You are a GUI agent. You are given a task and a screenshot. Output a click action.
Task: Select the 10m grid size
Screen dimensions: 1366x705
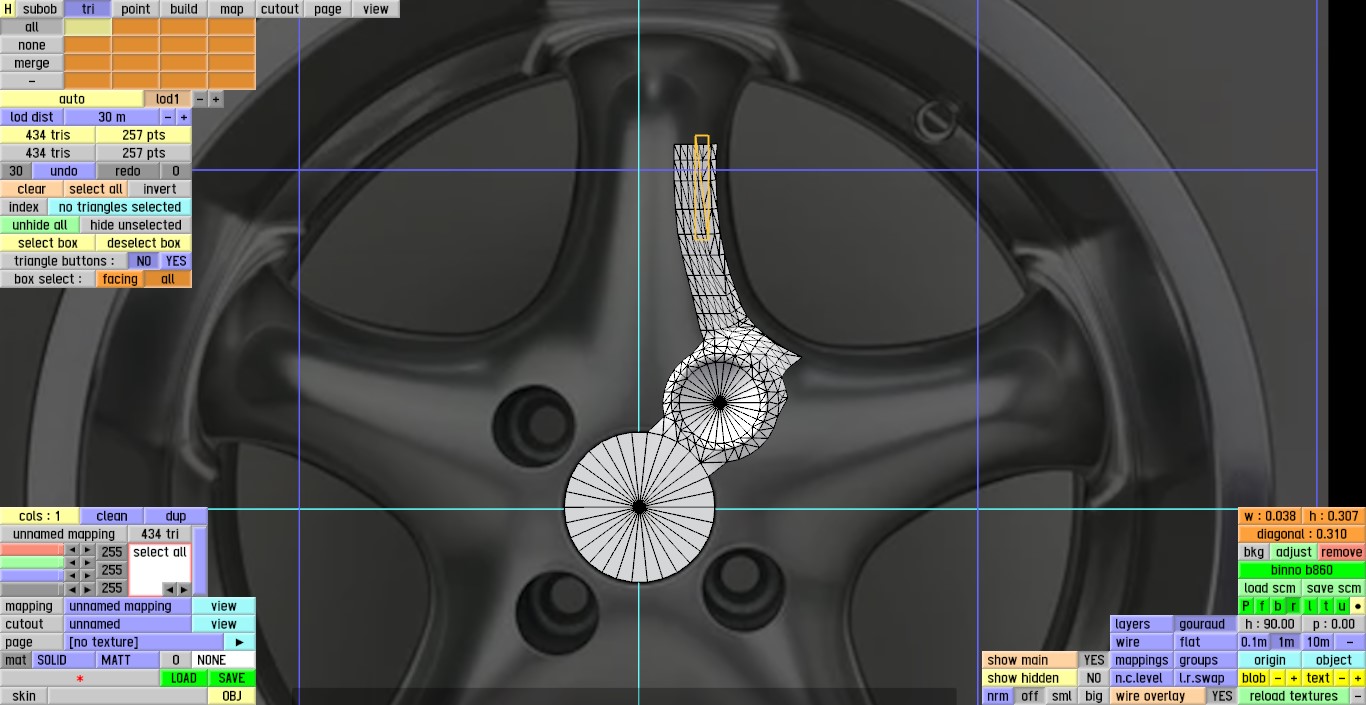1318,642
